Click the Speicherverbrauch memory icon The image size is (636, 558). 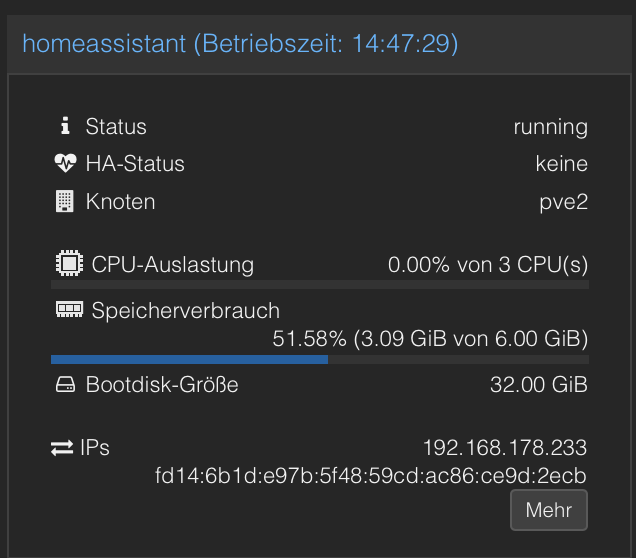point(69,309)
